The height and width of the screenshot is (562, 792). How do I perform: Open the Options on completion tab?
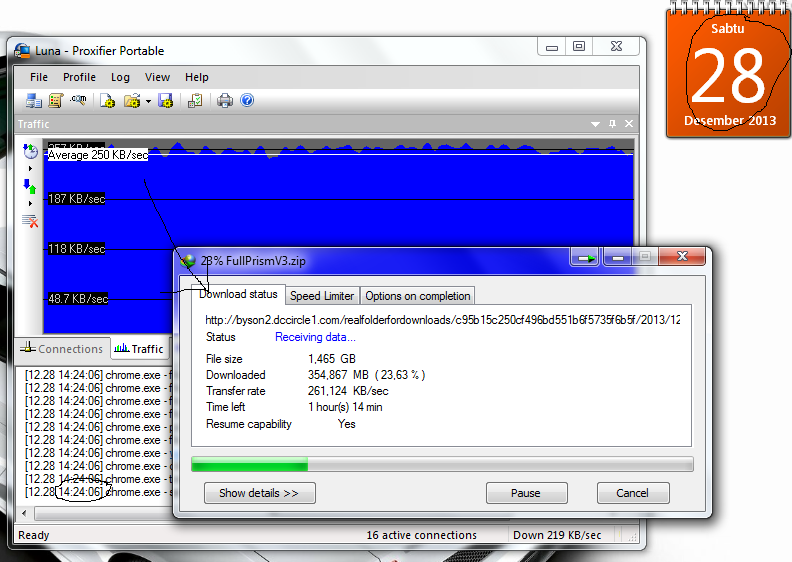point(418,296)
